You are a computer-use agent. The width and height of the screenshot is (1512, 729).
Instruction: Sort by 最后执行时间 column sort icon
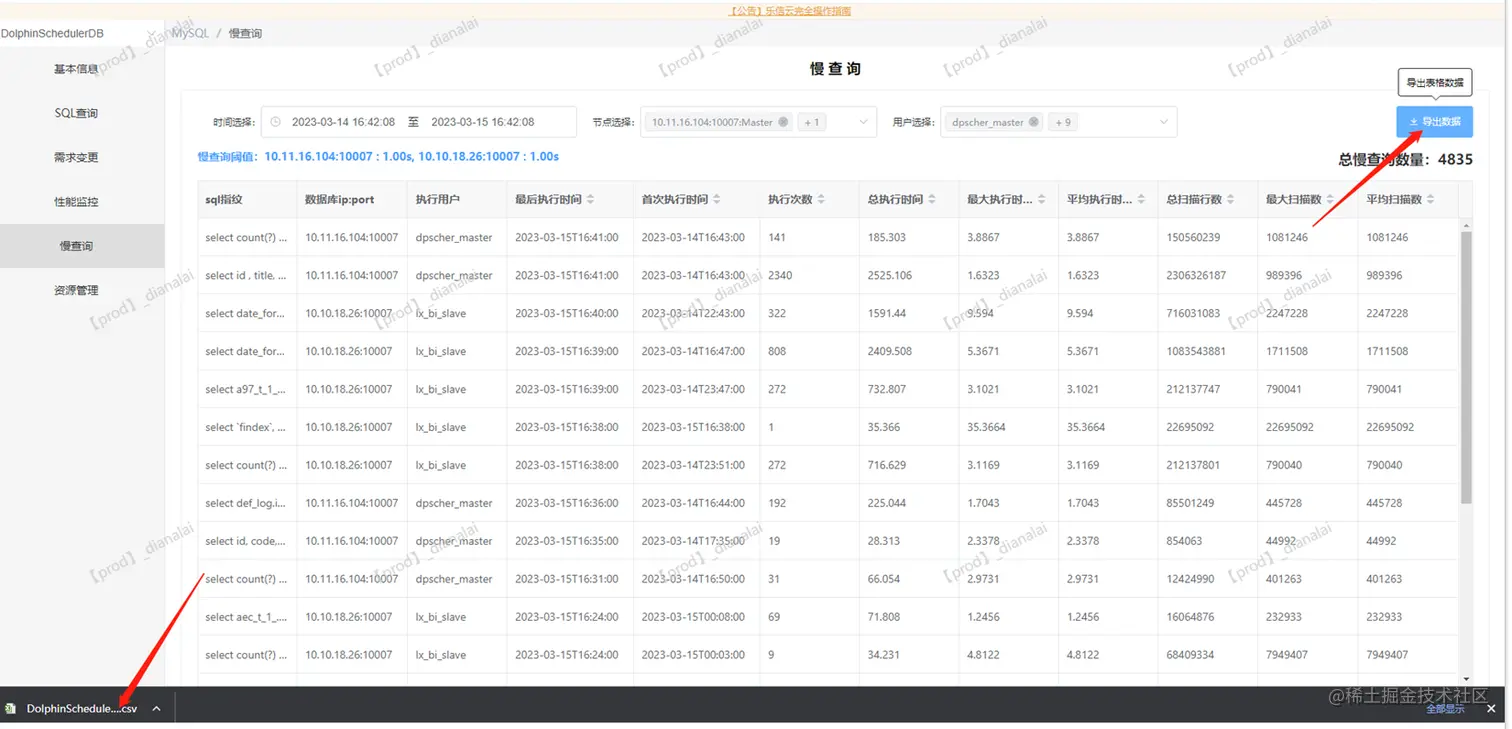pos(591,200)
